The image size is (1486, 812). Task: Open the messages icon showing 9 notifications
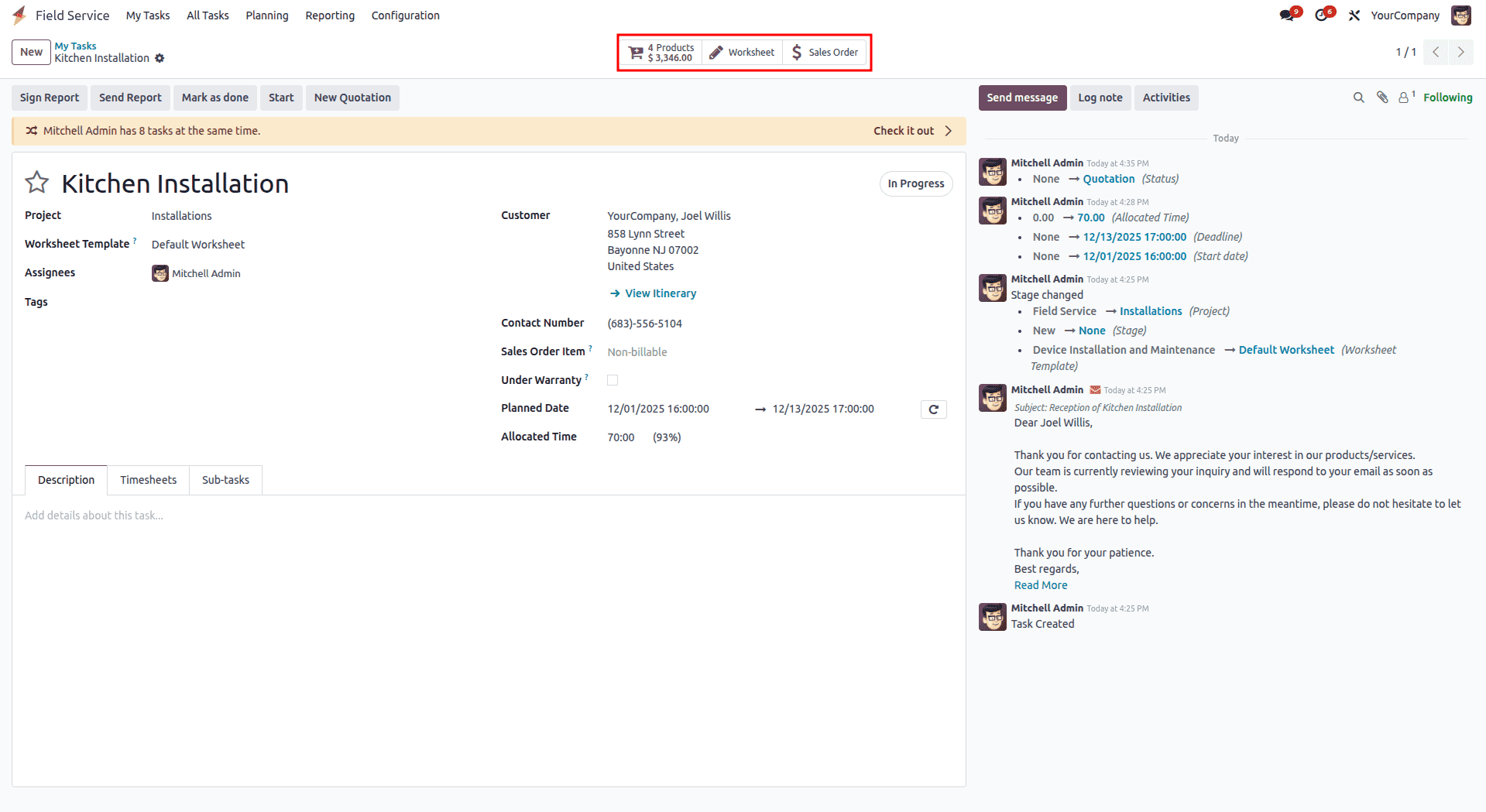(1287, 15)
